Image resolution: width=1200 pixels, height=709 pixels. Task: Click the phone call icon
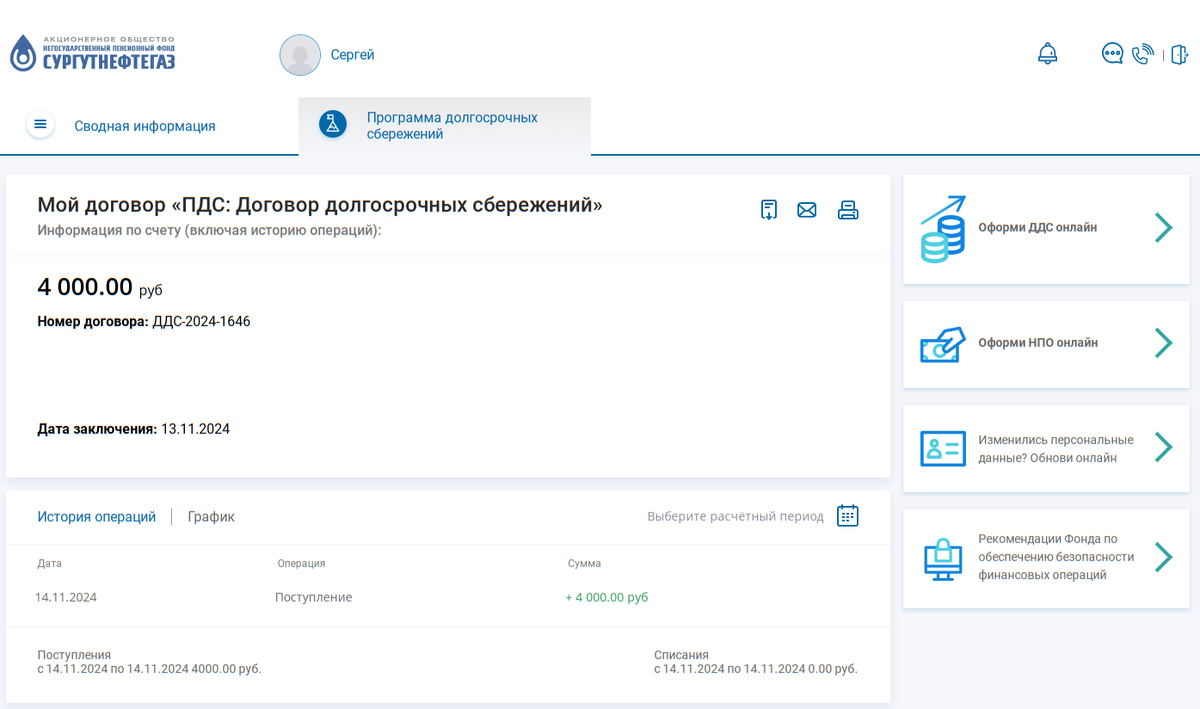(1143, 53)
